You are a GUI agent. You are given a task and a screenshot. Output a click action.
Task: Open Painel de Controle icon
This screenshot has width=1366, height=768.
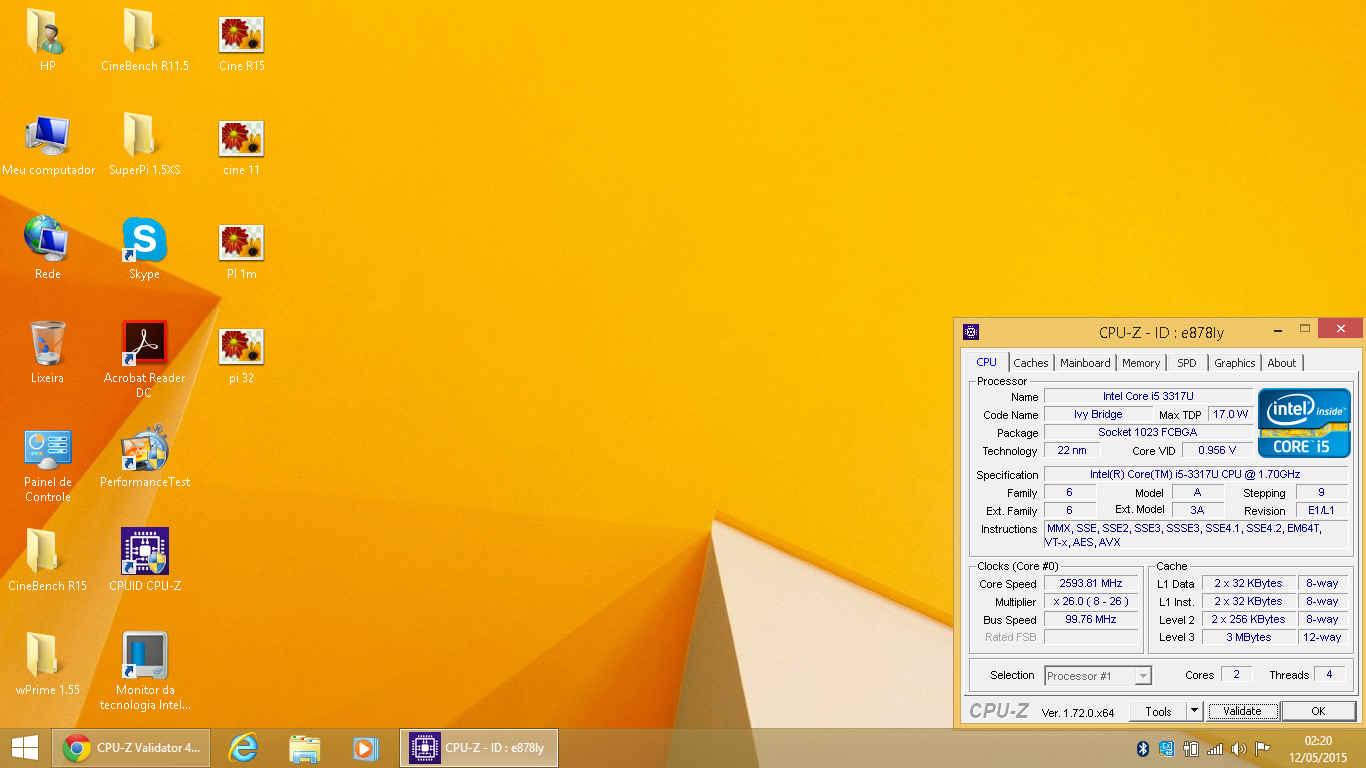[47, 464]
